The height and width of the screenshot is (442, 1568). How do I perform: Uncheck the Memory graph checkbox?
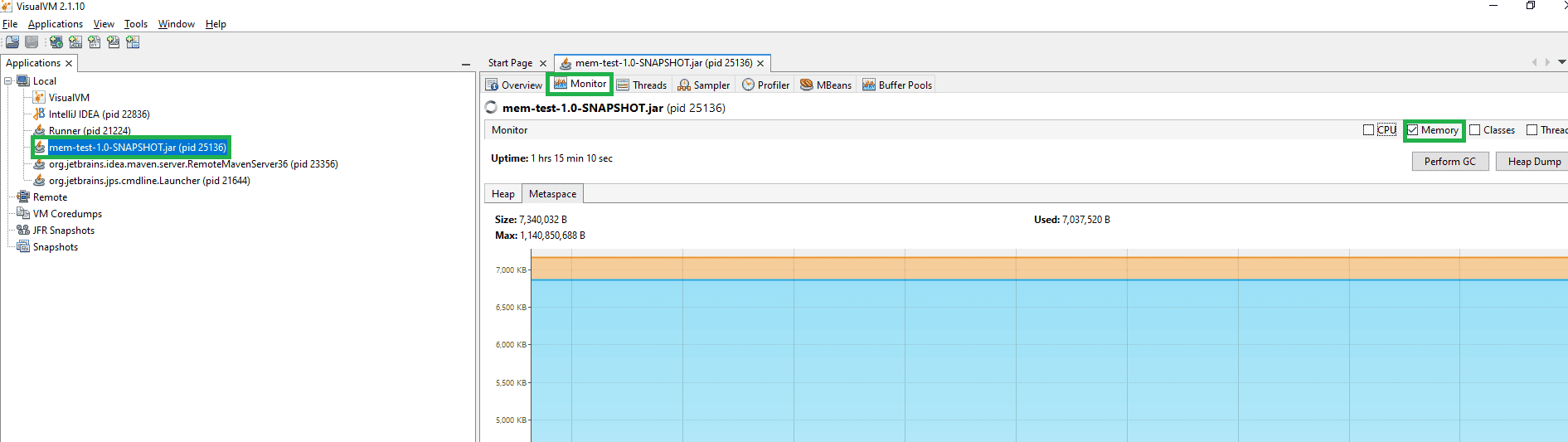(1413, 130)
